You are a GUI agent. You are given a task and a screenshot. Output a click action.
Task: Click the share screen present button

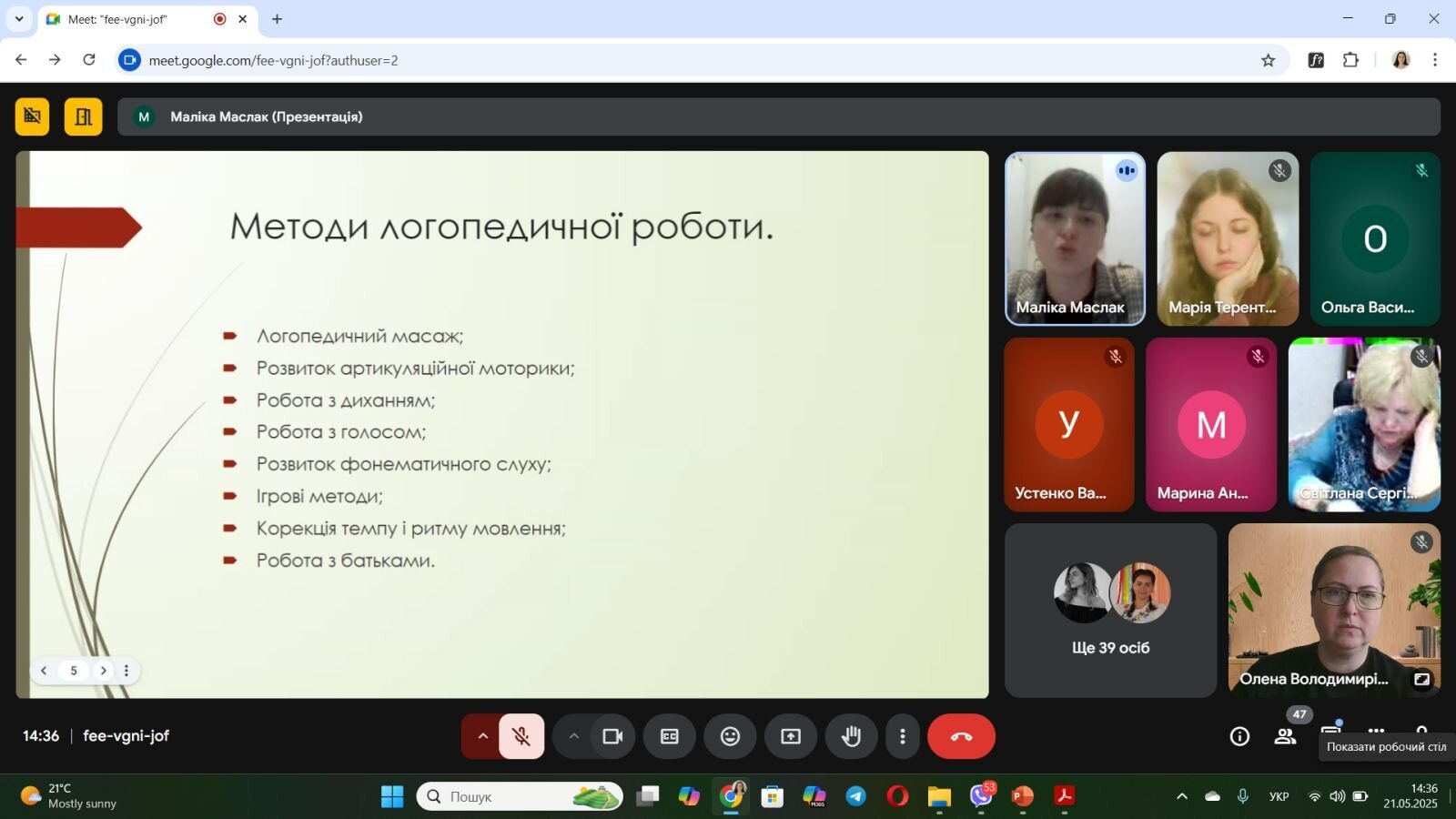point(791,736)
